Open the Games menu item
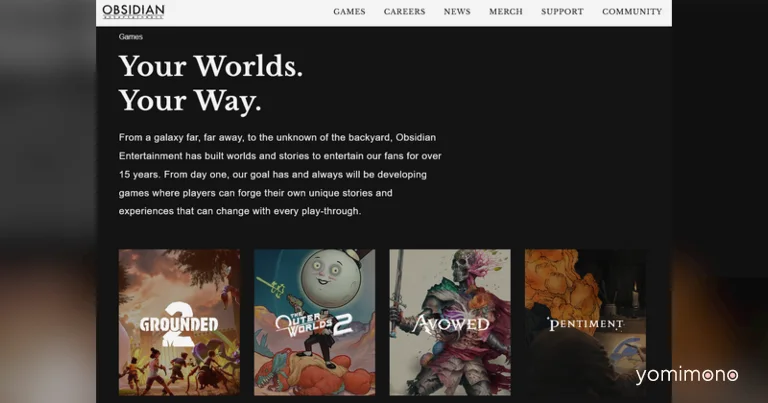 [349, 11]
